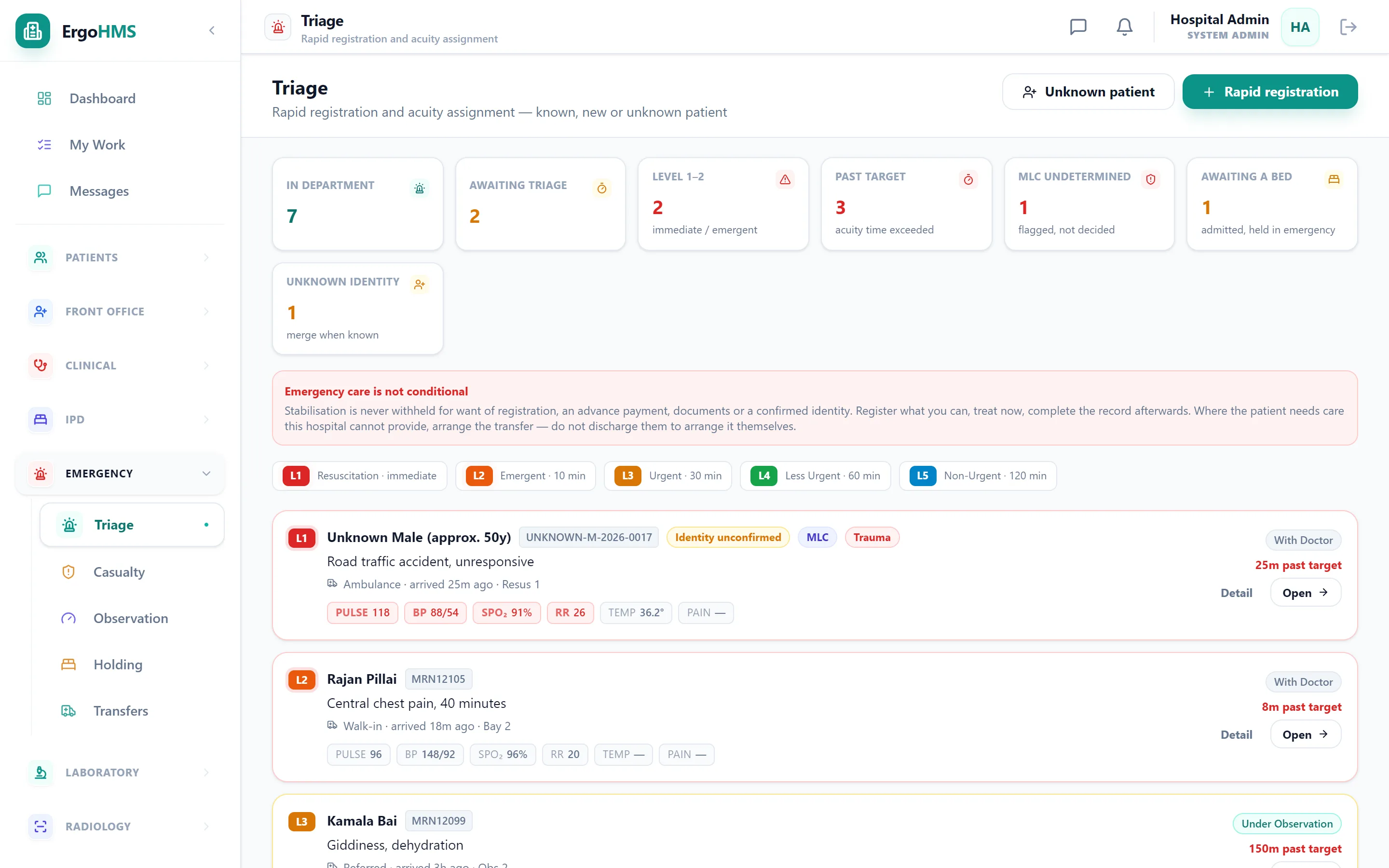1389x868 pixels.
Task: Click the My Work checklist icon
Action: pos(44,145)
